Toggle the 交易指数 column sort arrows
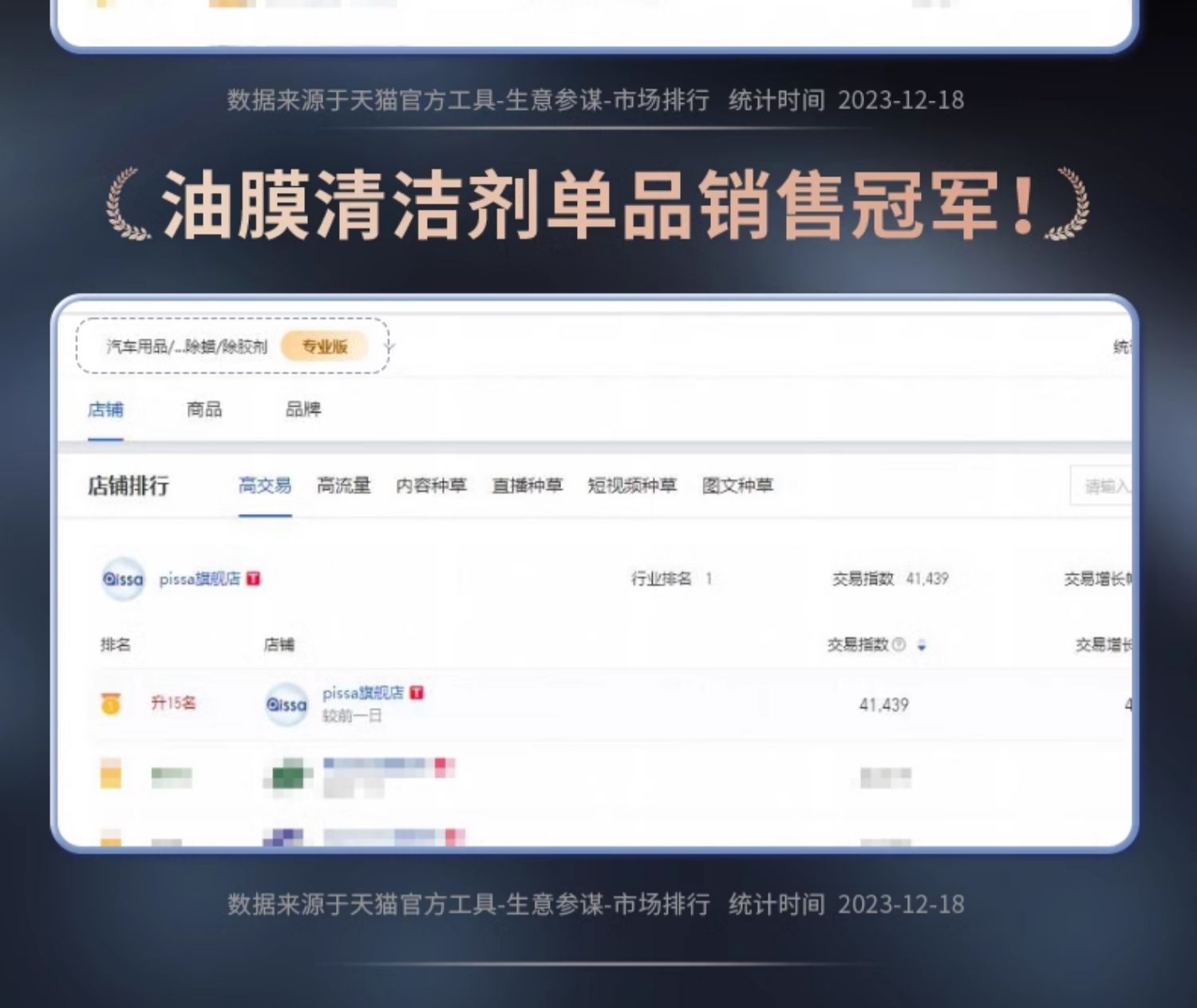The height and width of the screenshot is (1008, 1197). click(x=922, y=645)
